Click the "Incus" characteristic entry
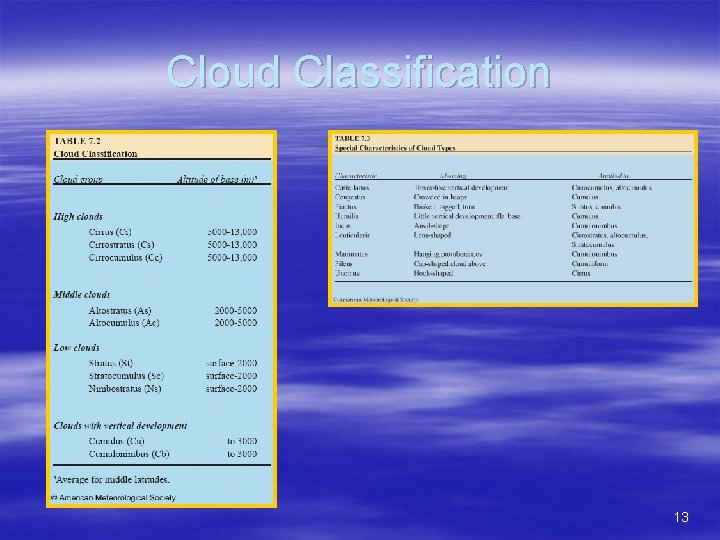This screenshot has width=720, height=540. (343, 225)
